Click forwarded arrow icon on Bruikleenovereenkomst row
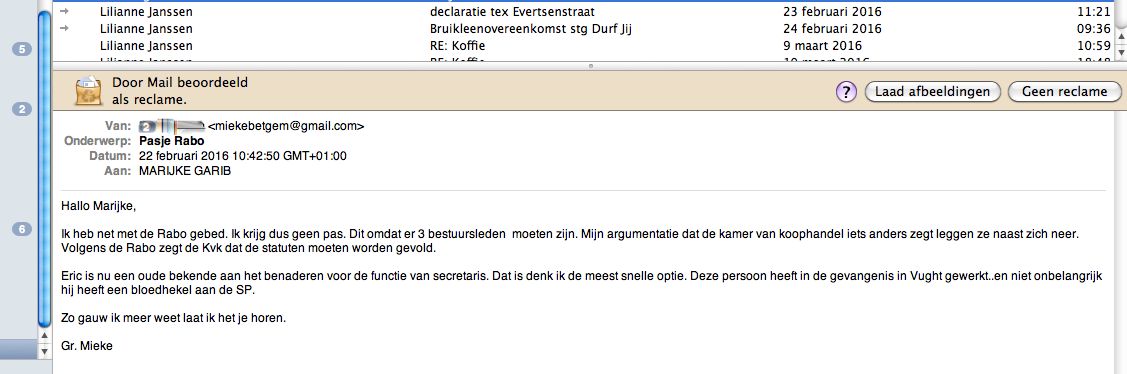Viewport: 1127px width, 374px height. point(65,28)
